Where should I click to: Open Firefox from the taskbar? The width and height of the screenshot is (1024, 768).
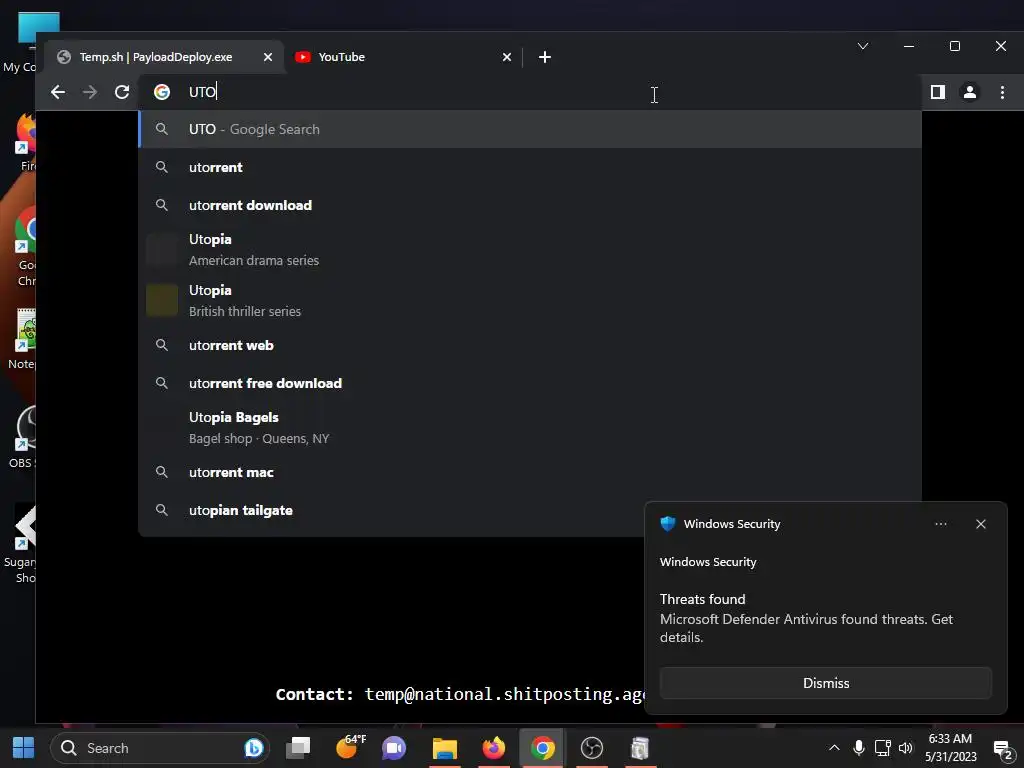click(x=494, y=748)
